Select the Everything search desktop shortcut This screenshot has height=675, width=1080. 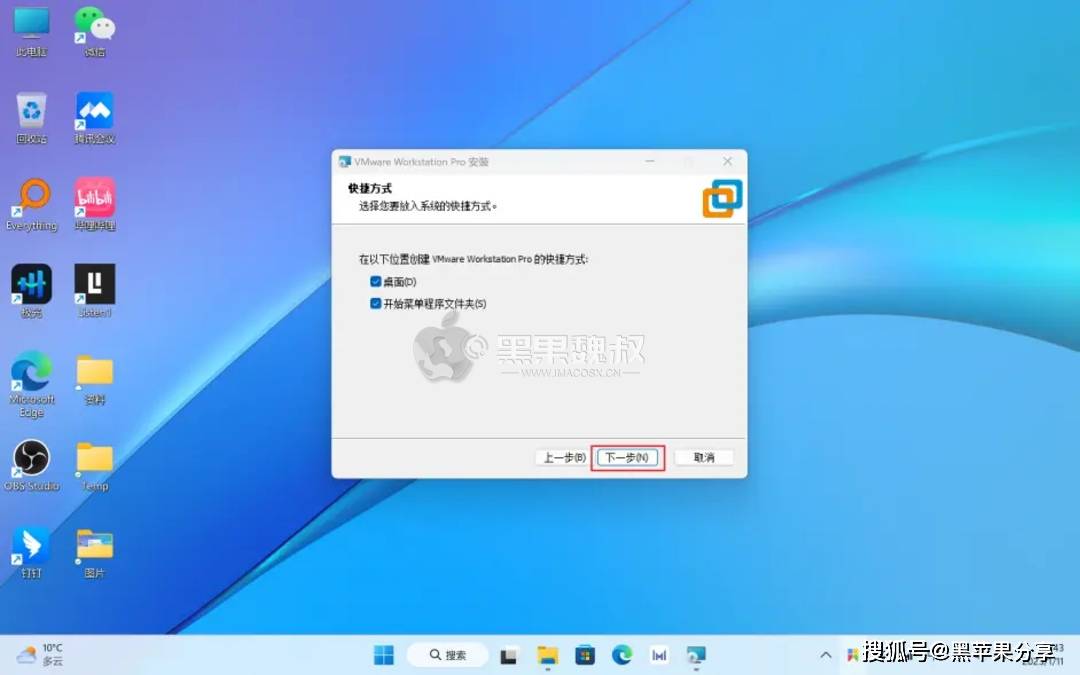pos(32,205)
